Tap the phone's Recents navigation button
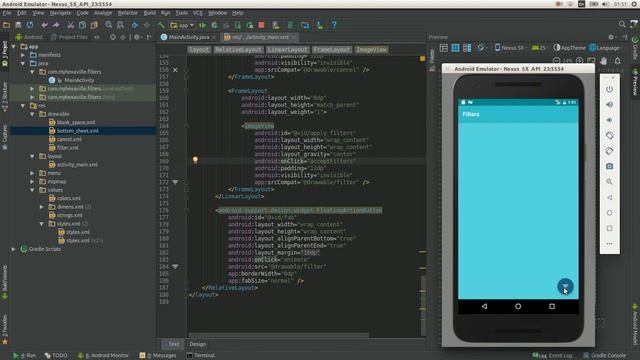Viewport: 640px width, 360px height. point(552,306)
